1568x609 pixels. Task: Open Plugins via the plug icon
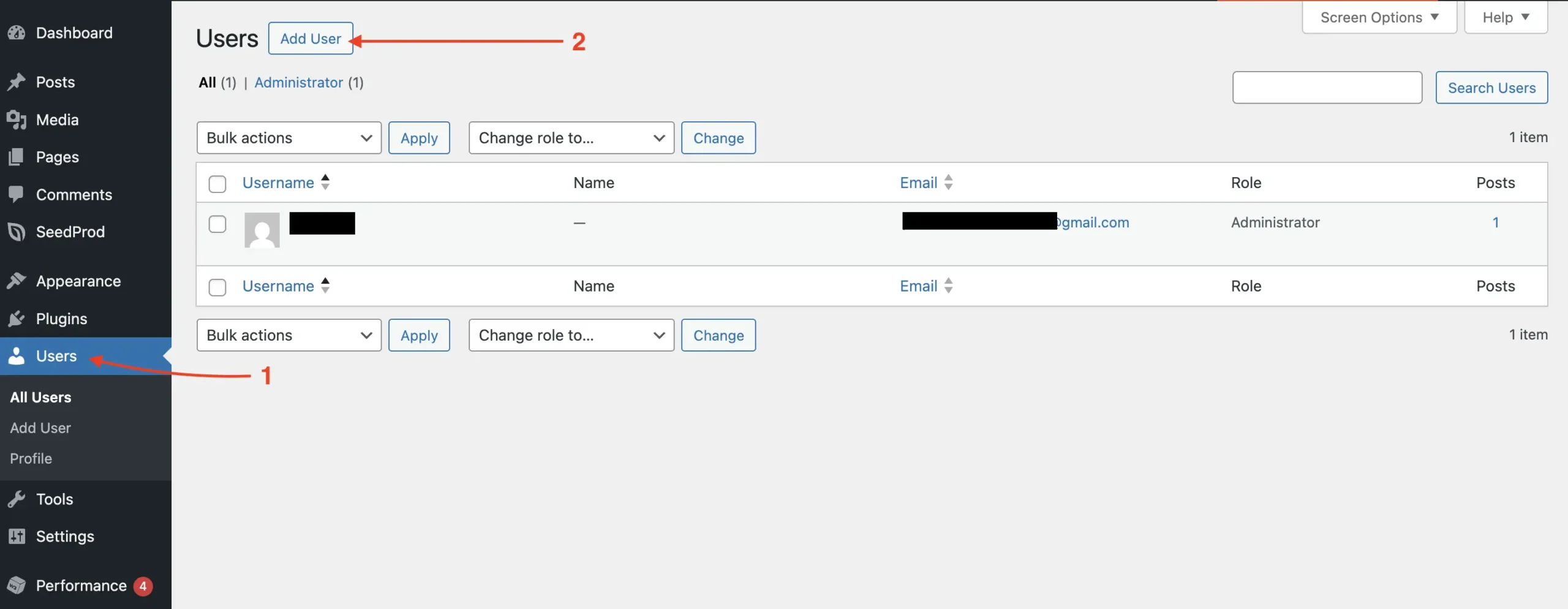(17, 318)
